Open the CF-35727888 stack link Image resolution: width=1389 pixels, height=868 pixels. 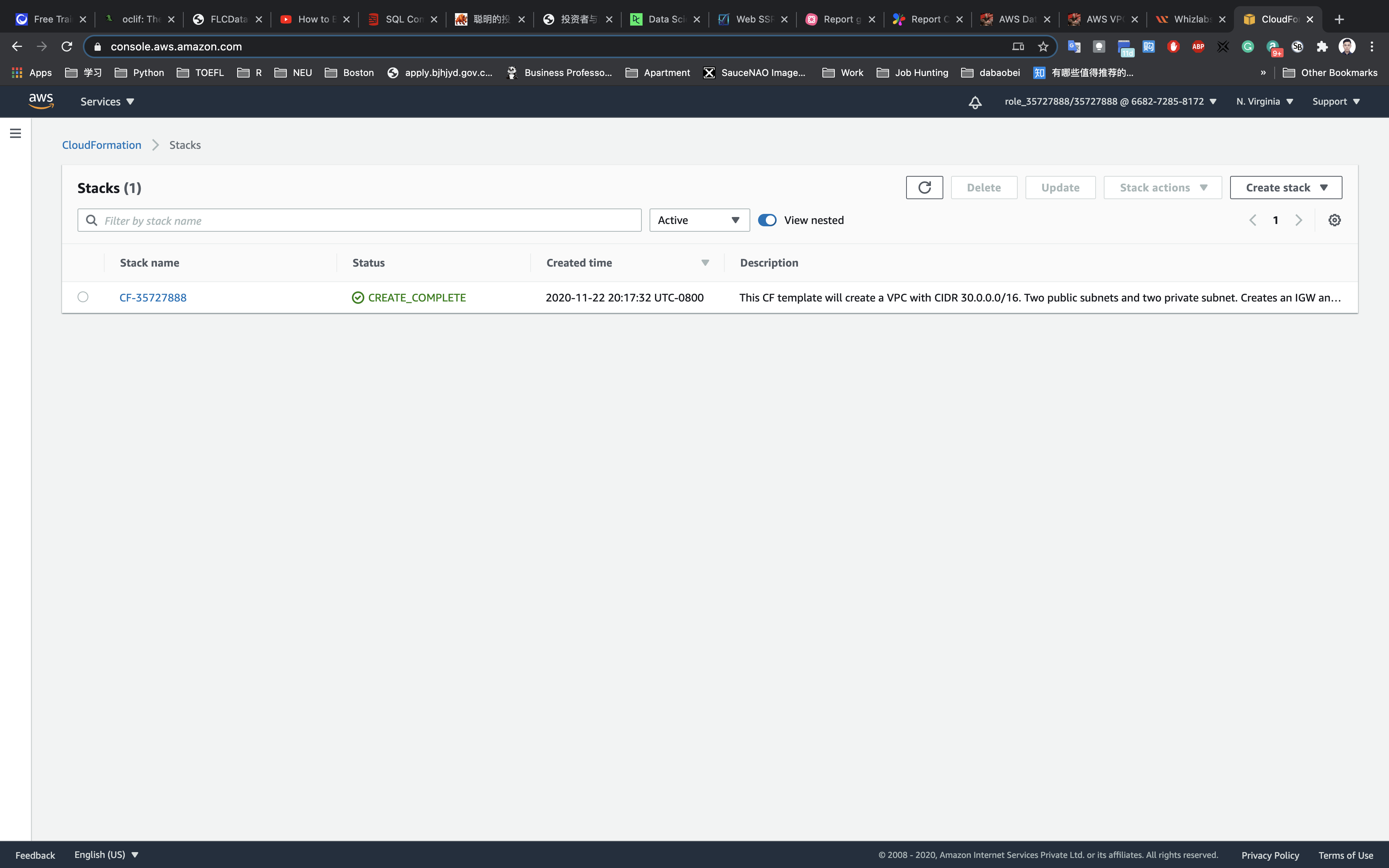pos(153,297)
